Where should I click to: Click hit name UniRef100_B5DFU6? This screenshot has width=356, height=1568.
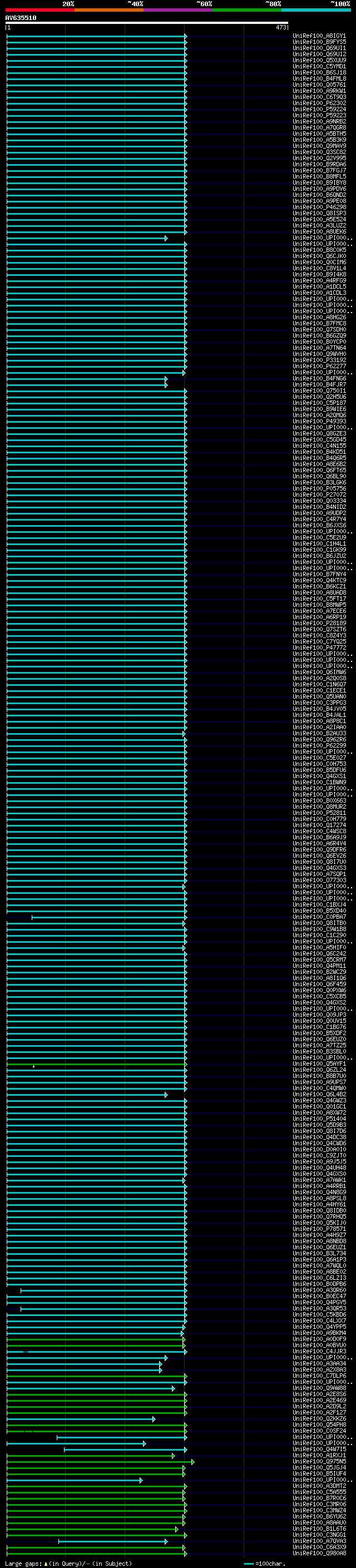click(319, 770)
